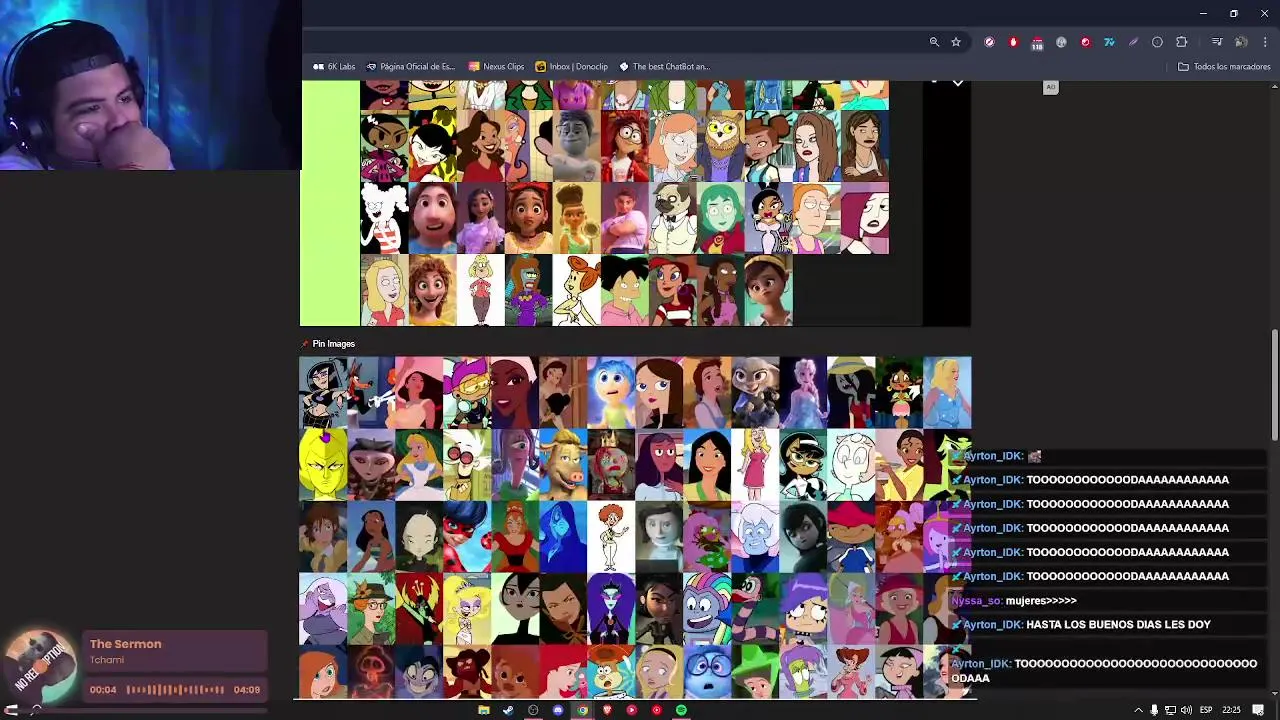Open the browser media controls icon

tap(1217, 42)
